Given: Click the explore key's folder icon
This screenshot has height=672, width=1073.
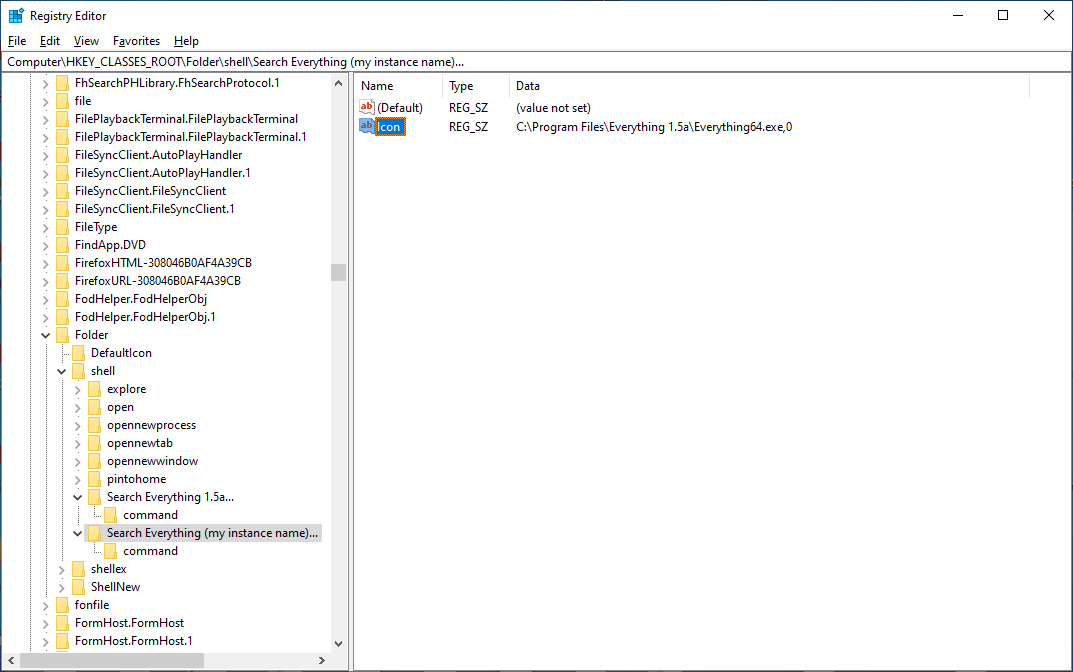Looking at the screenshot, I should tap(94, 389).
